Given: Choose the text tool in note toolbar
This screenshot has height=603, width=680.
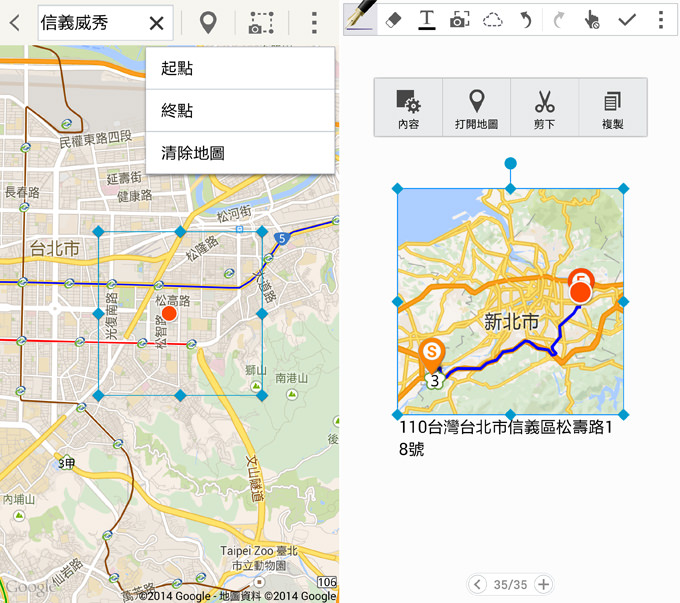Looking at the screenshot, I should point(427,20).
